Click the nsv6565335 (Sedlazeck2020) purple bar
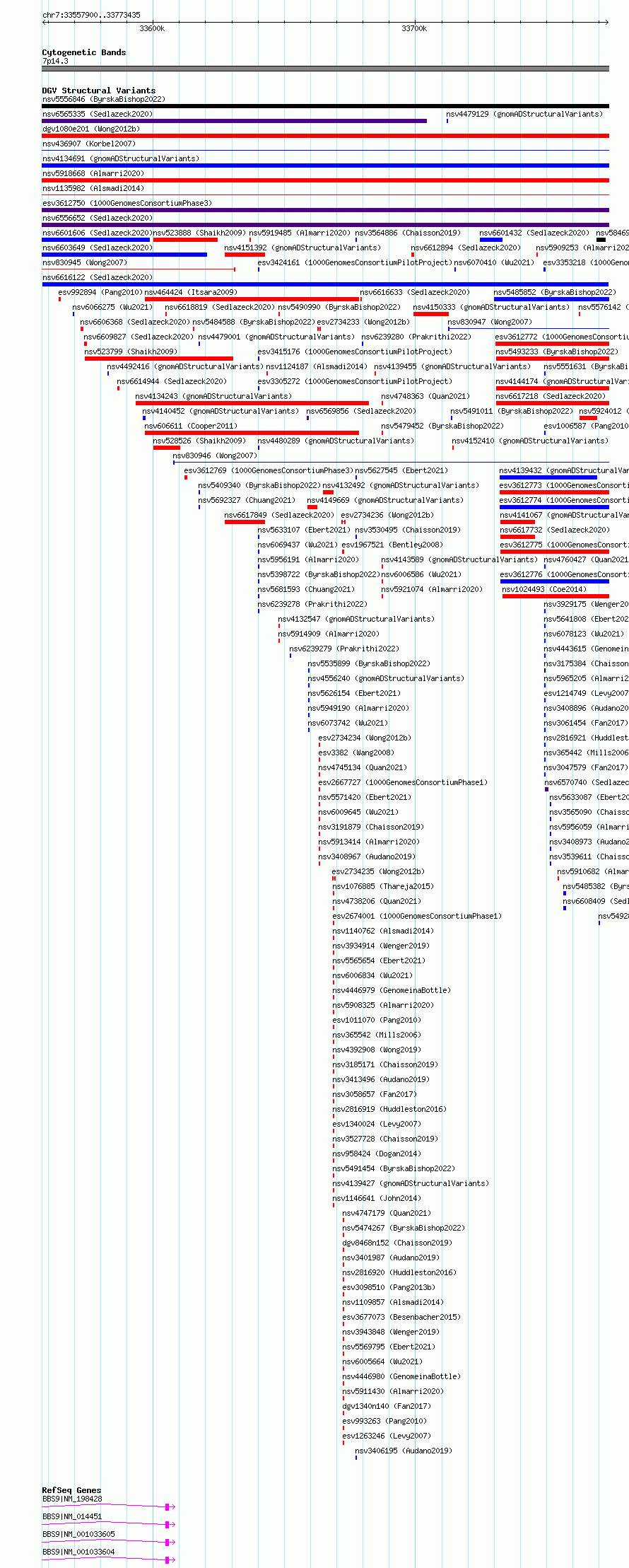Viewport: 629px width, 1568px height. [235, 121]
